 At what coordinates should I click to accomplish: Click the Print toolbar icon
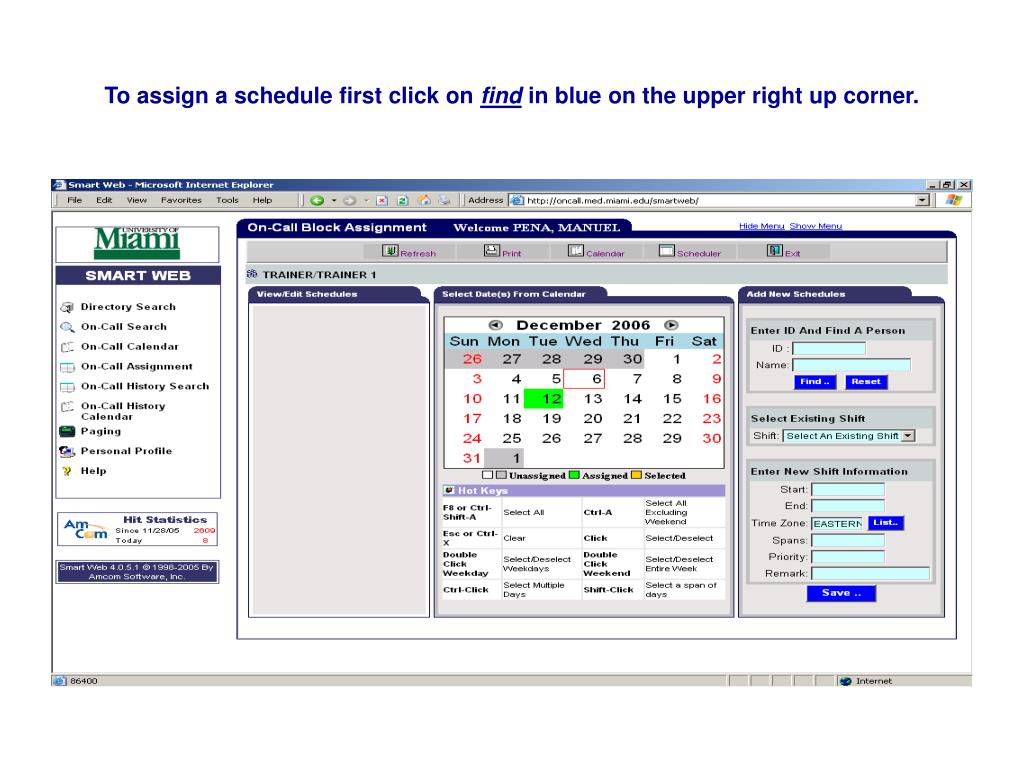492,250
